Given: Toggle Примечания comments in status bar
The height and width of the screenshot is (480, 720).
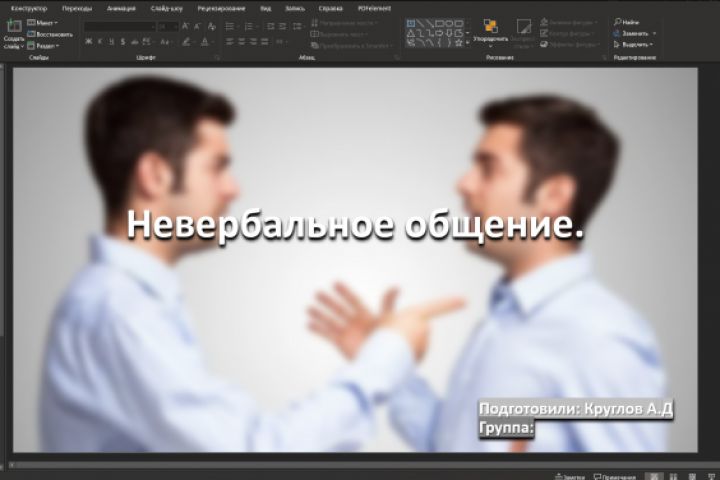Looking at the screenshot, I should click(x=614, y=477).
